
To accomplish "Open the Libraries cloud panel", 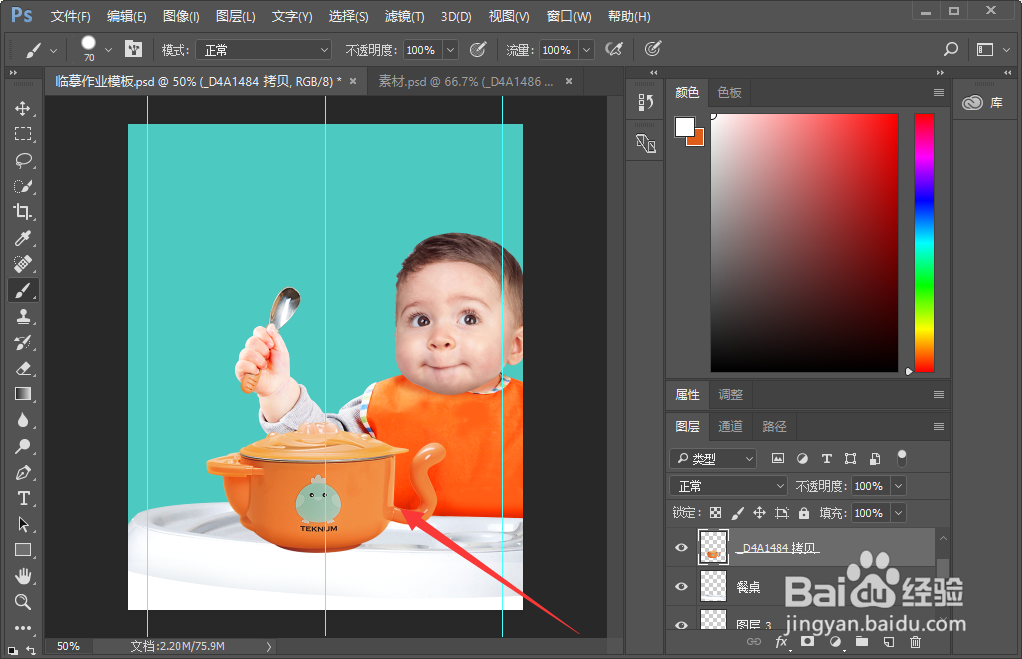I will (972, 102).
